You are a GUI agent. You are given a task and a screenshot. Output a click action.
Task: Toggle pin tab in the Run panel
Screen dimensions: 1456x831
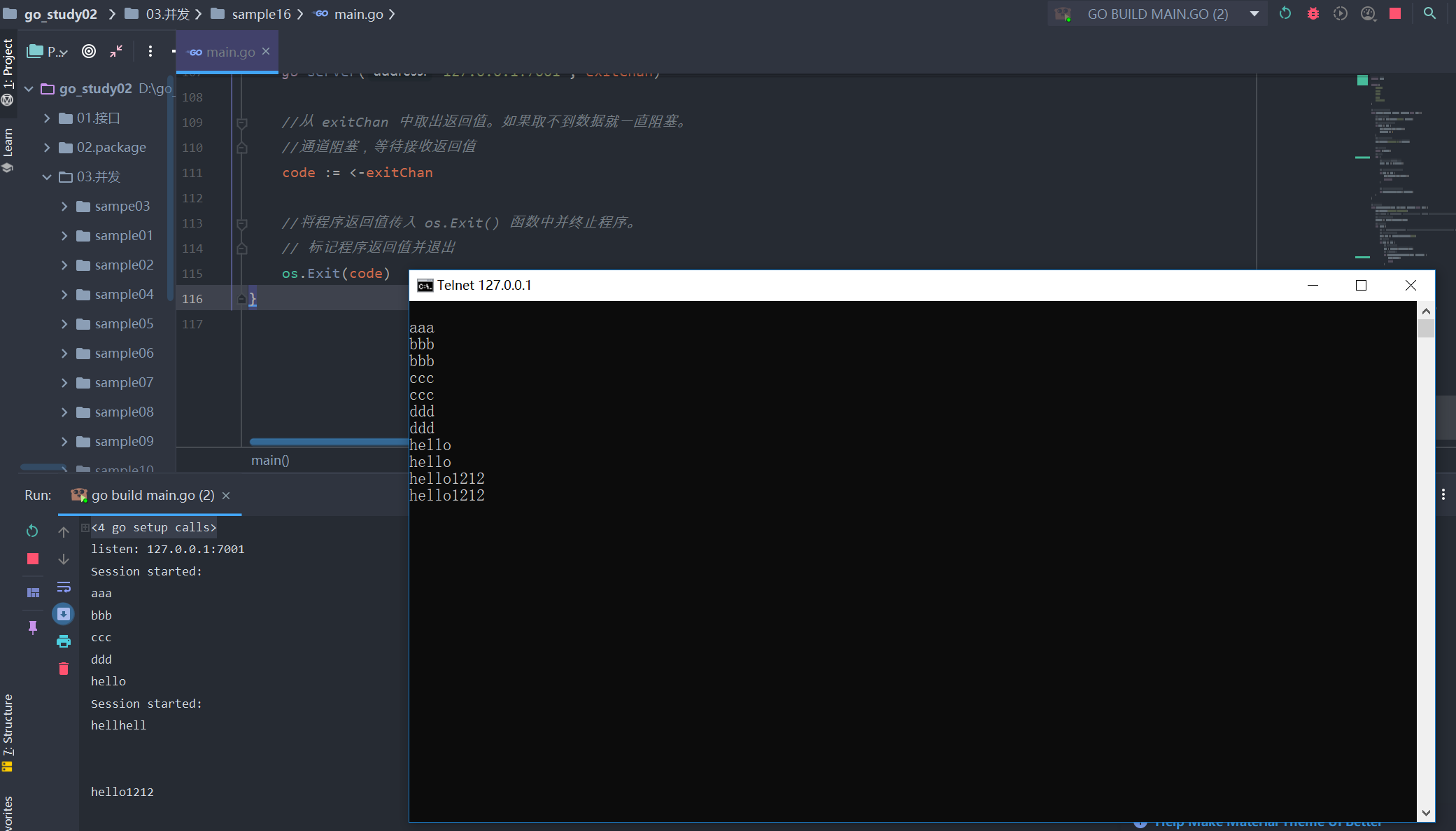pos(33,627)
